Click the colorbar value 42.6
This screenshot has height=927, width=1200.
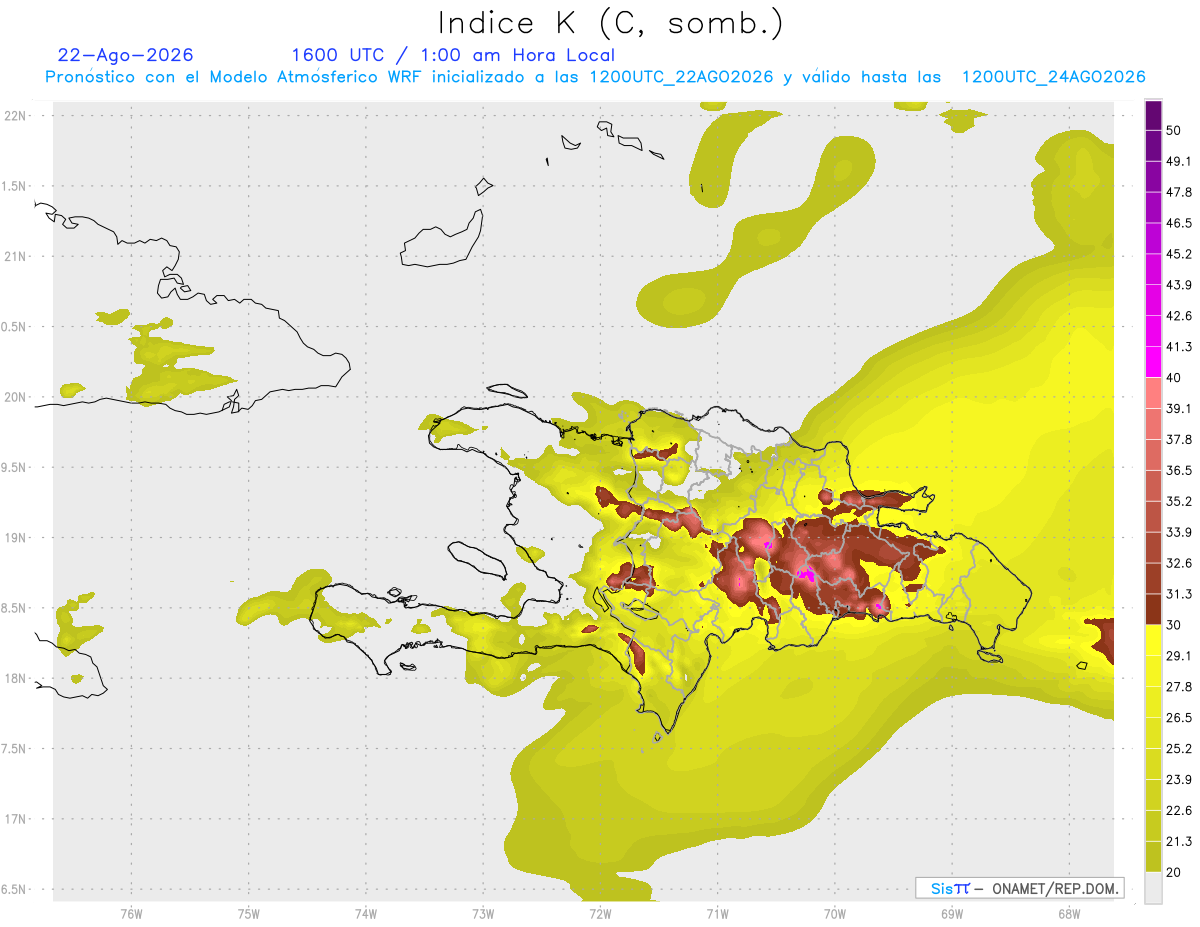[1179, 316]
